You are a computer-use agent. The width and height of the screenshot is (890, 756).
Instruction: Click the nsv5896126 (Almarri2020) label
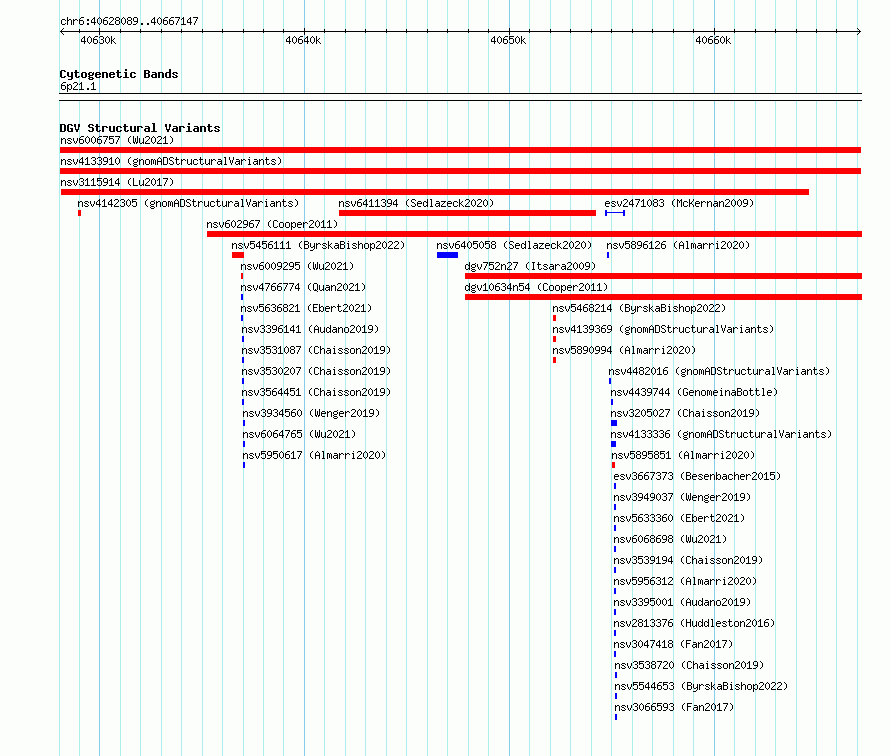point(678,245)
